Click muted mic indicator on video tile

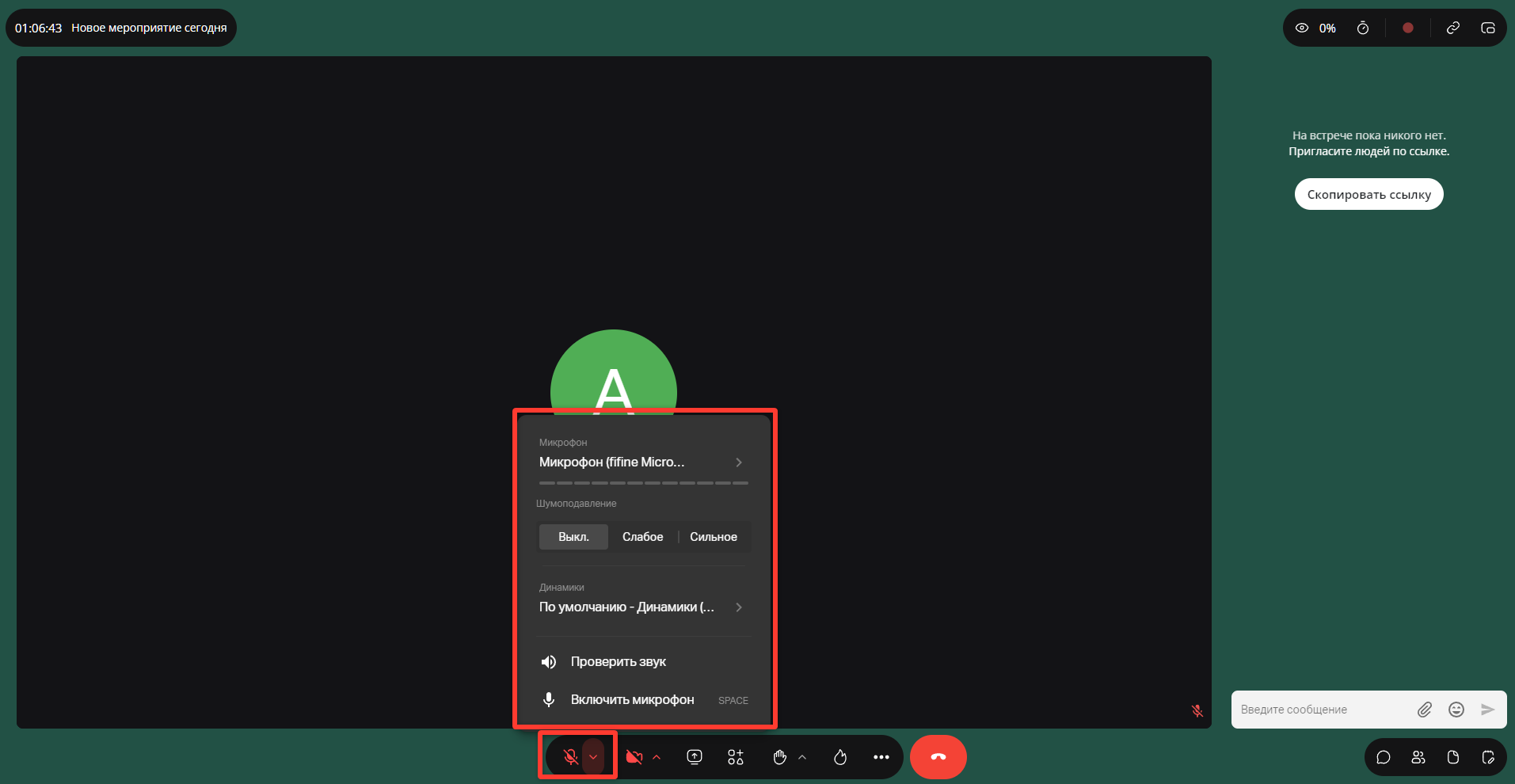(1197, 711)
